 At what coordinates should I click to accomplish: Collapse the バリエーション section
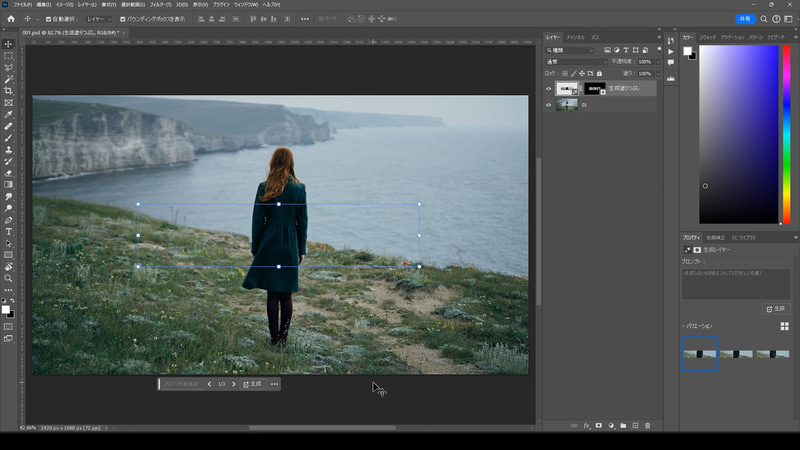tap(684, 326)
